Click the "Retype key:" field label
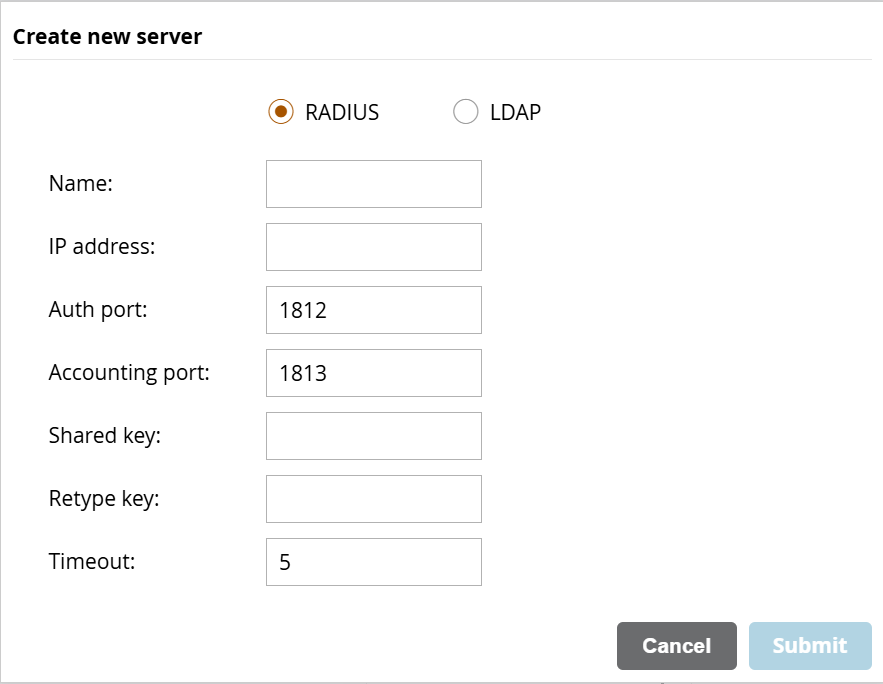Screen dimensions: 883x684 [104, 499]
